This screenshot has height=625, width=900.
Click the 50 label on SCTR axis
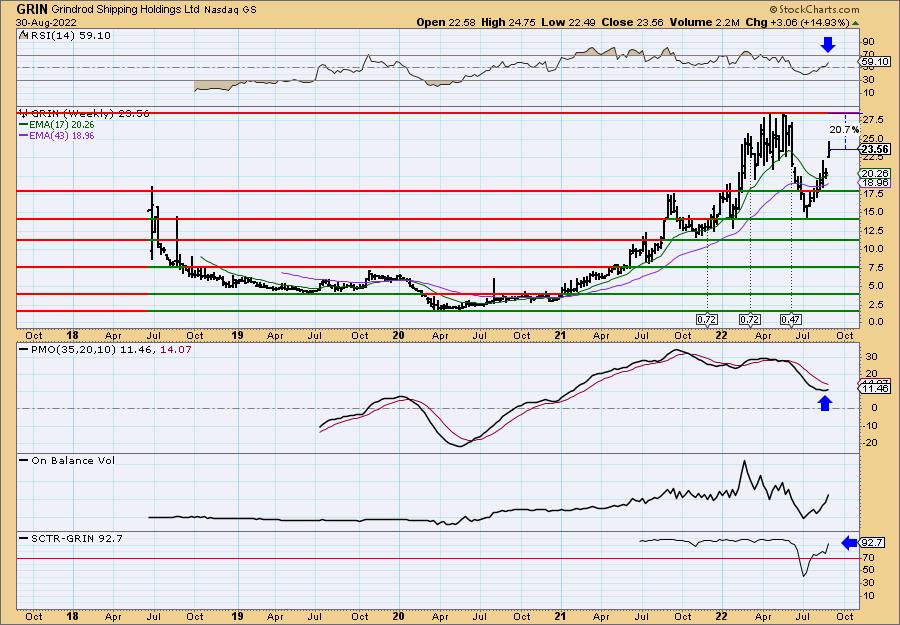(x=868, y=570)
